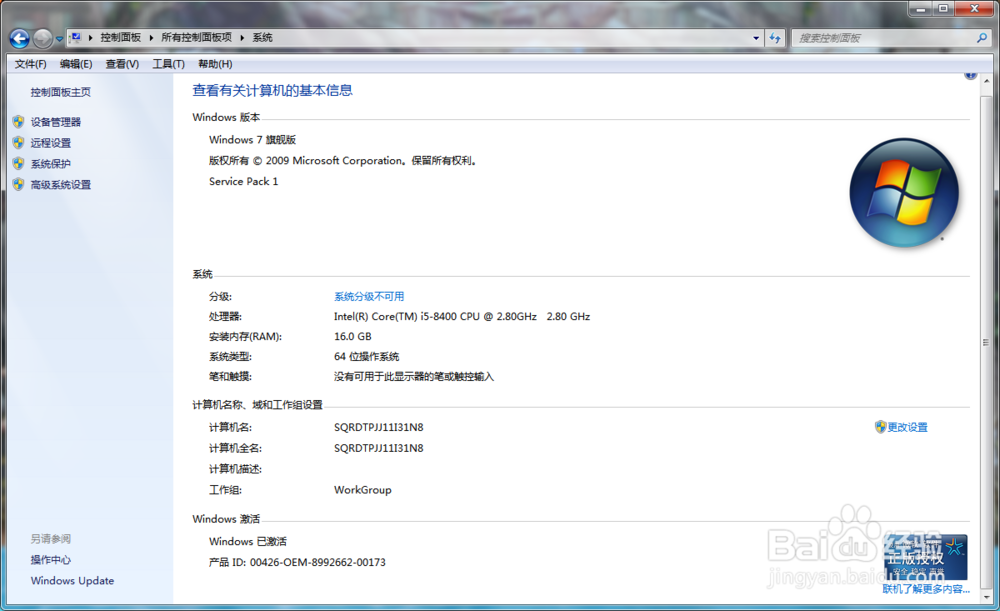Open 设备管理器 from sidebar
Screen dimensions: 1000x611
click(56, 122)
